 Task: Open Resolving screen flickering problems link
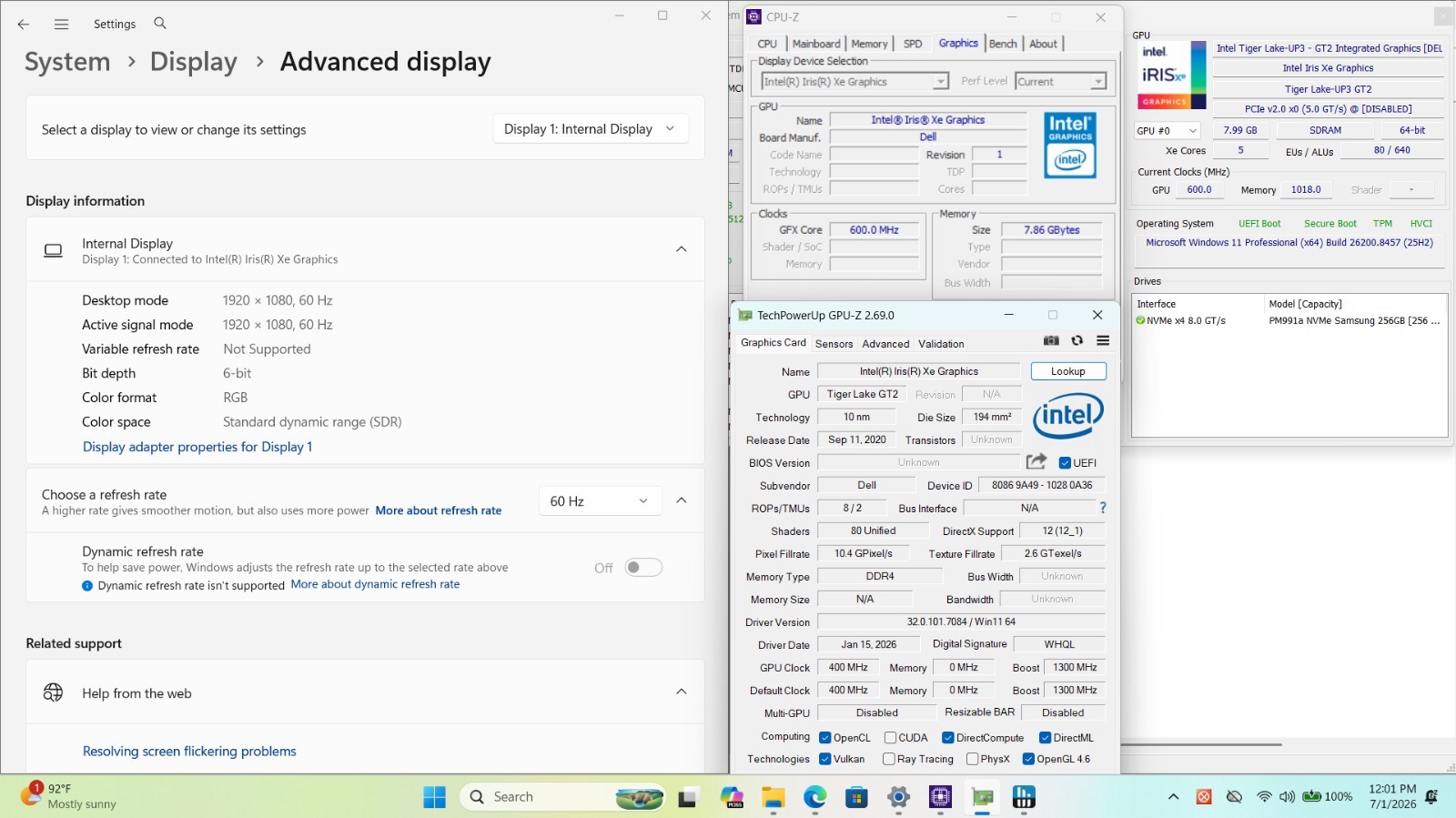point(189,752)
